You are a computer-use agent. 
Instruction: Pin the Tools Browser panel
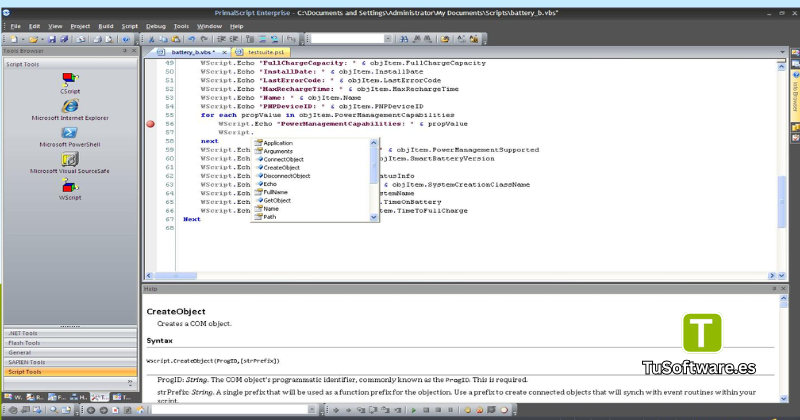(124, 51)
